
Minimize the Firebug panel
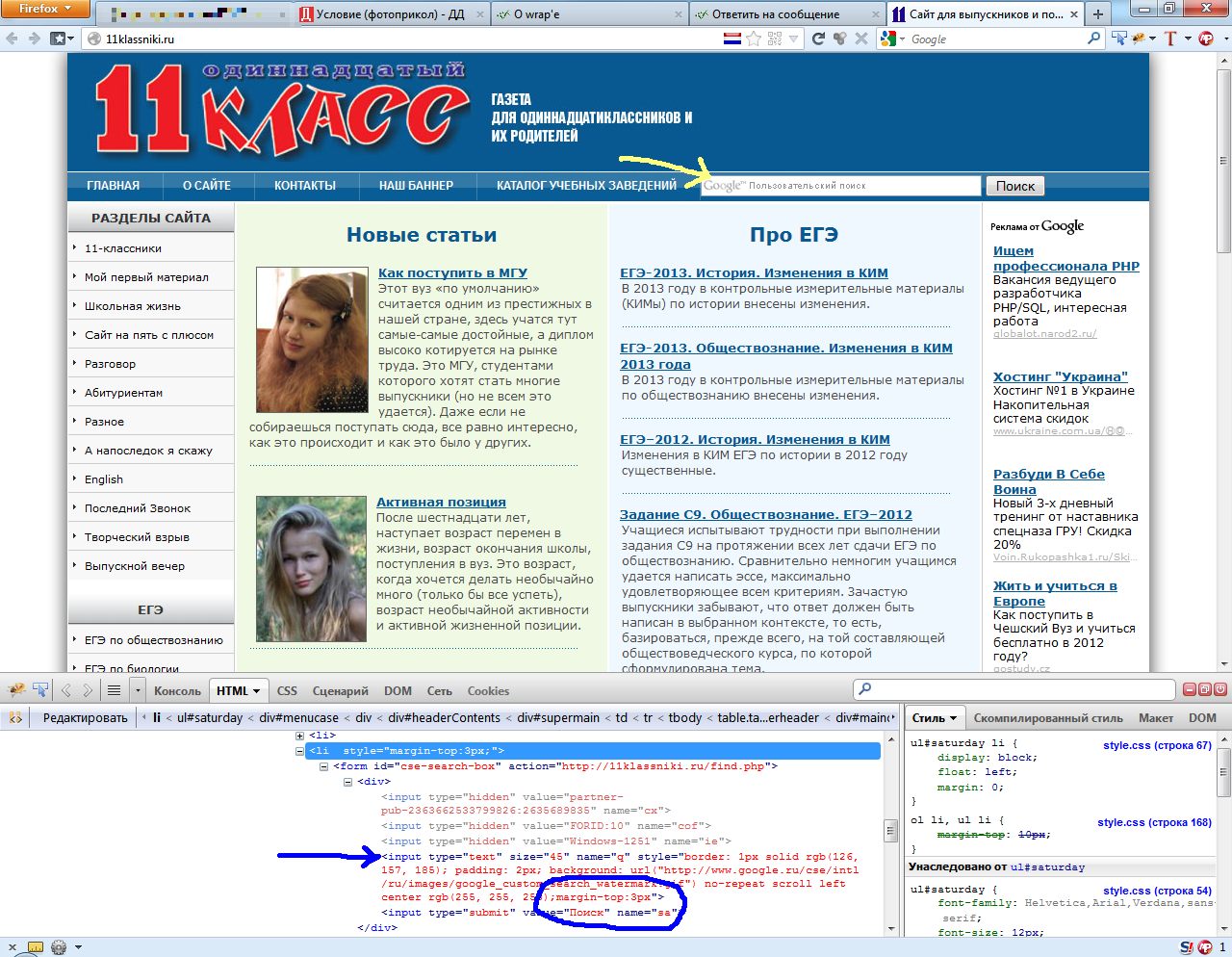coord(1191,689)
